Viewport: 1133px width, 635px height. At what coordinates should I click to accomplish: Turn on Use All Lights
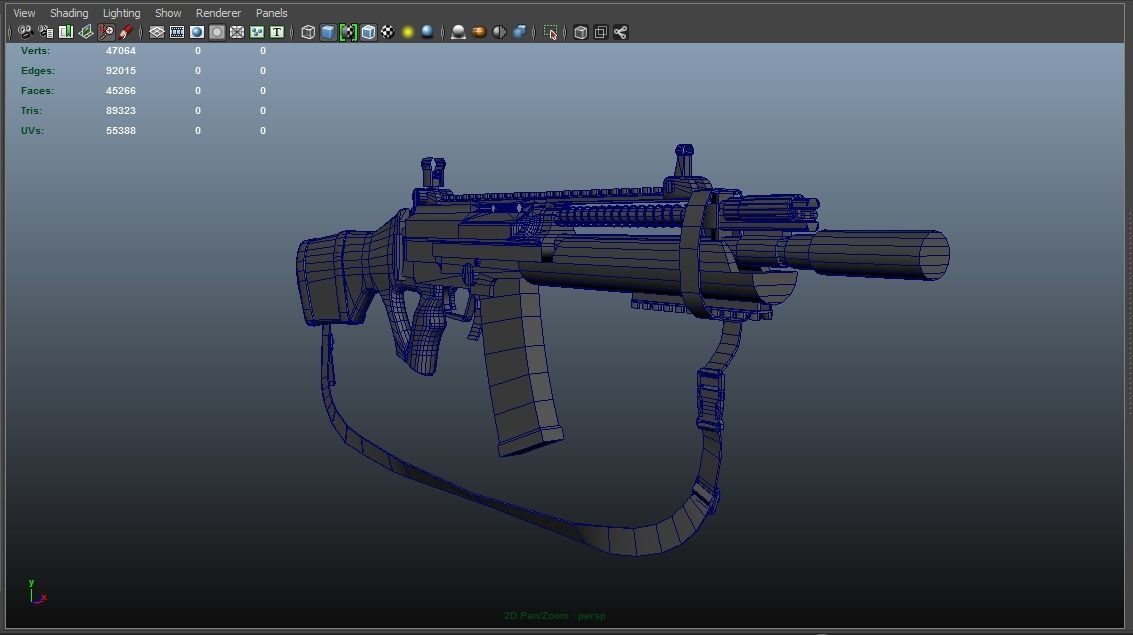pos(405,32)
